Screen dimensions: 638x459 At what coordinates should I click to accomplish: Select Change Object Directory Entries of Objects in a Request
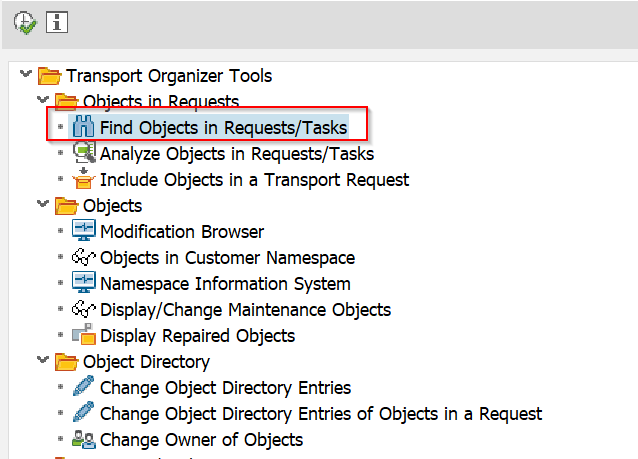point(320,413)
